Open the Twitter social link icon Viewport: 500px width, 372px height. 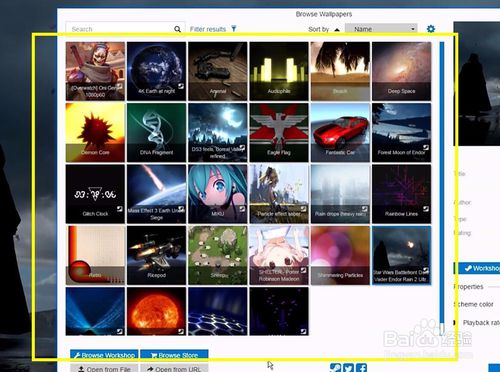348,368
